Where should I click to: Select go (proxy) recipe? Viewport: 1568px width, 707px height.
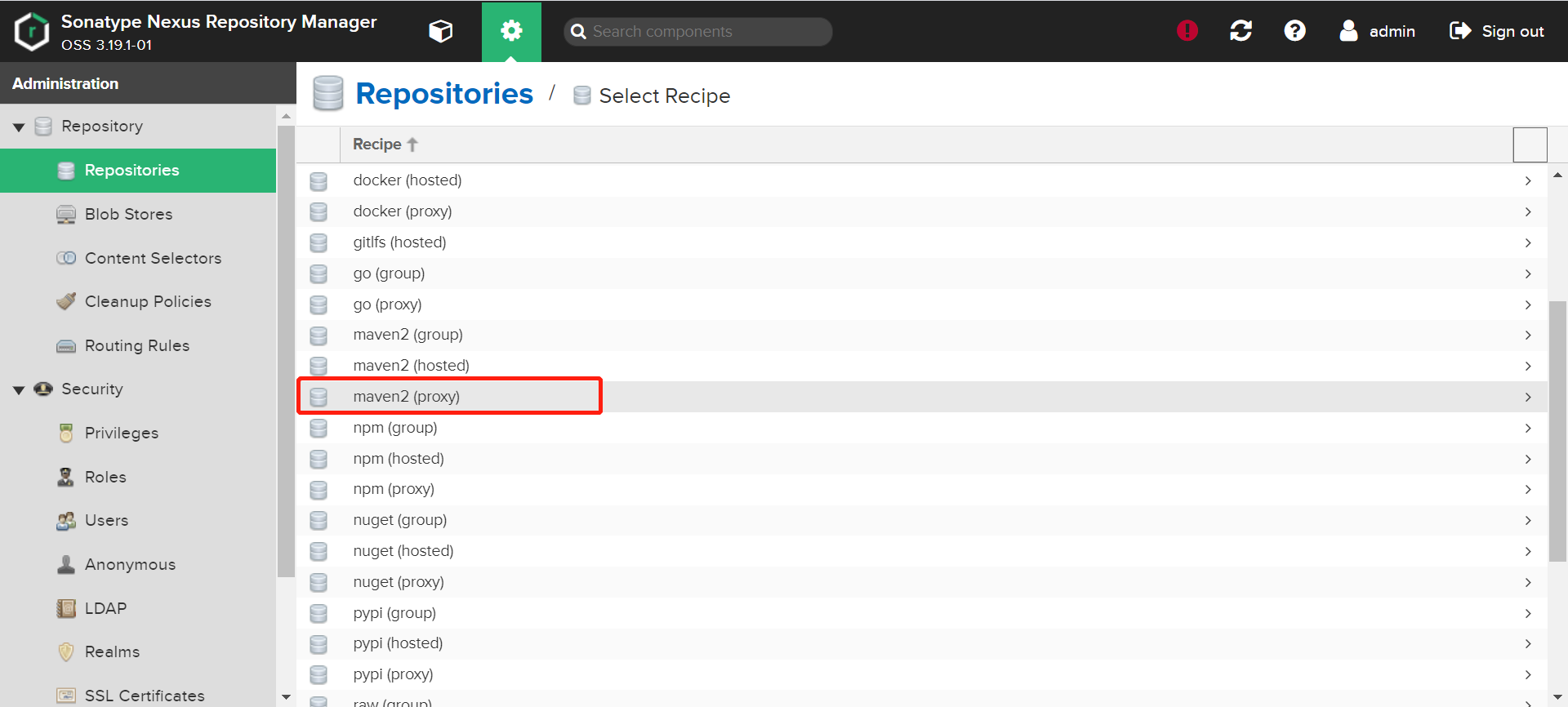coord(921,305)
